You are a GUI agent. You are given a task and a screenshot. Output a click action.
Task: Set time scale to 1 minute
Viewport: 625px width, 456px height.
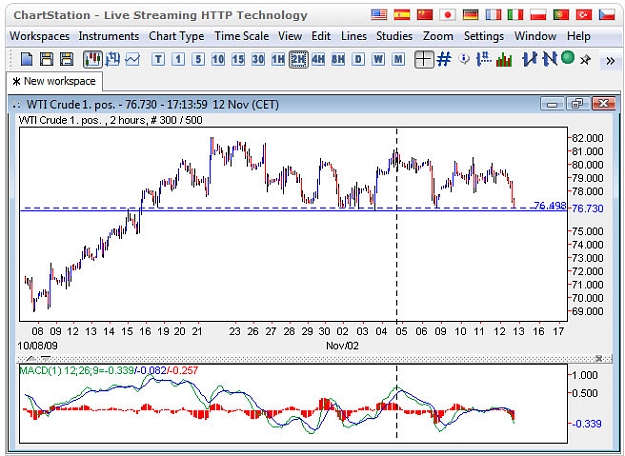tap(178, 60)
